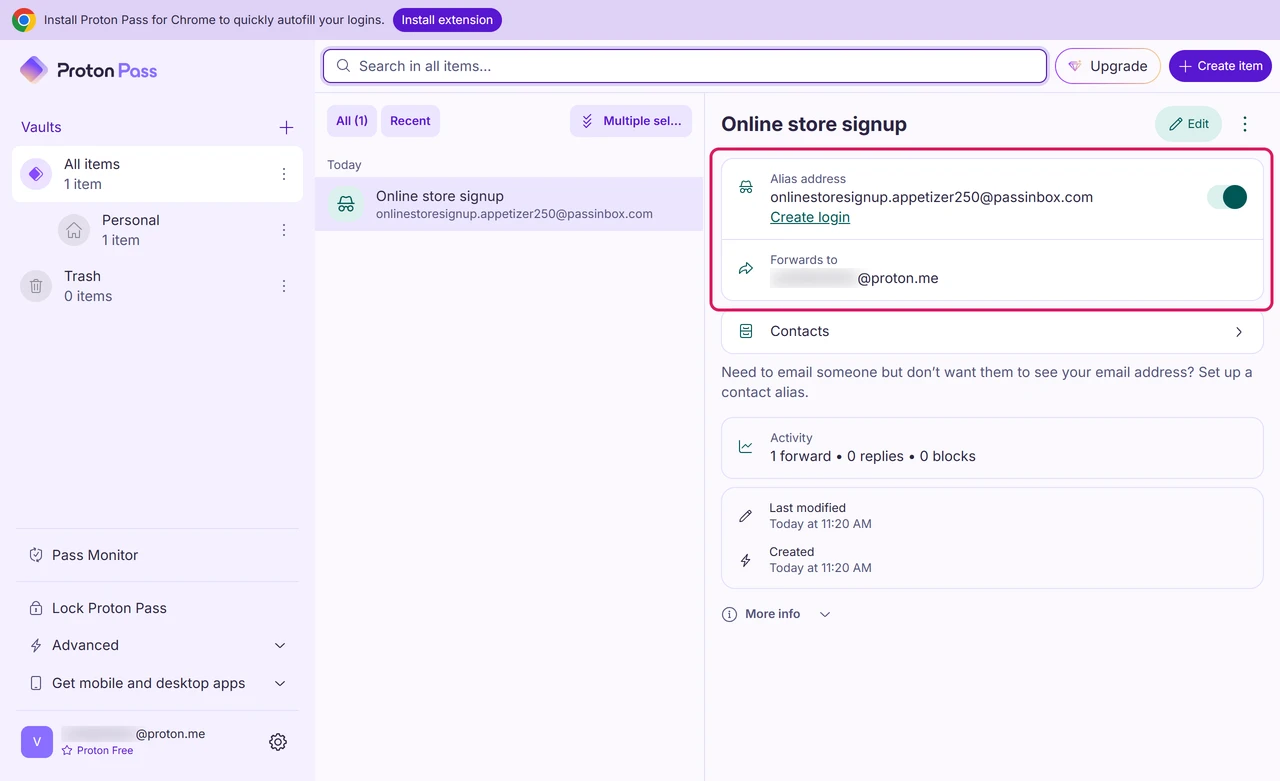Click the Personal vault home icon
Image resolution: width=1280 pixels, height=781 pixels.
pyautogui.click(x=74, y=230)
